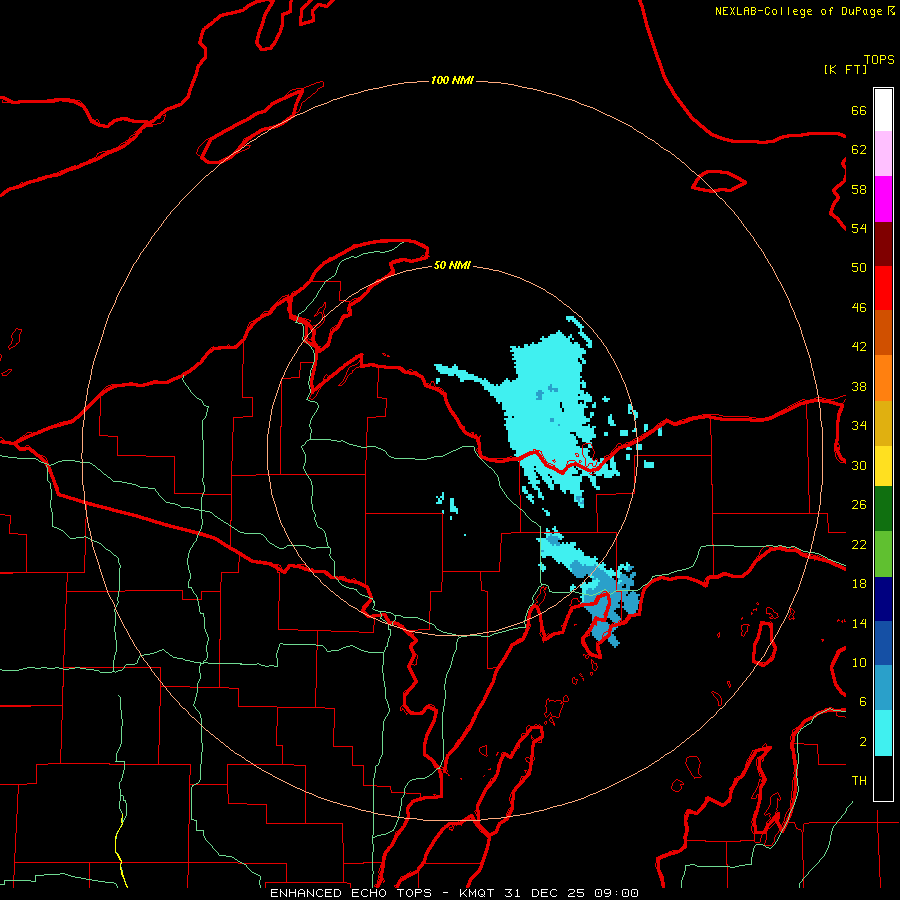Click the light green legend swatch
This screenshot has width=900, height=900.
[x=883, y=554]
